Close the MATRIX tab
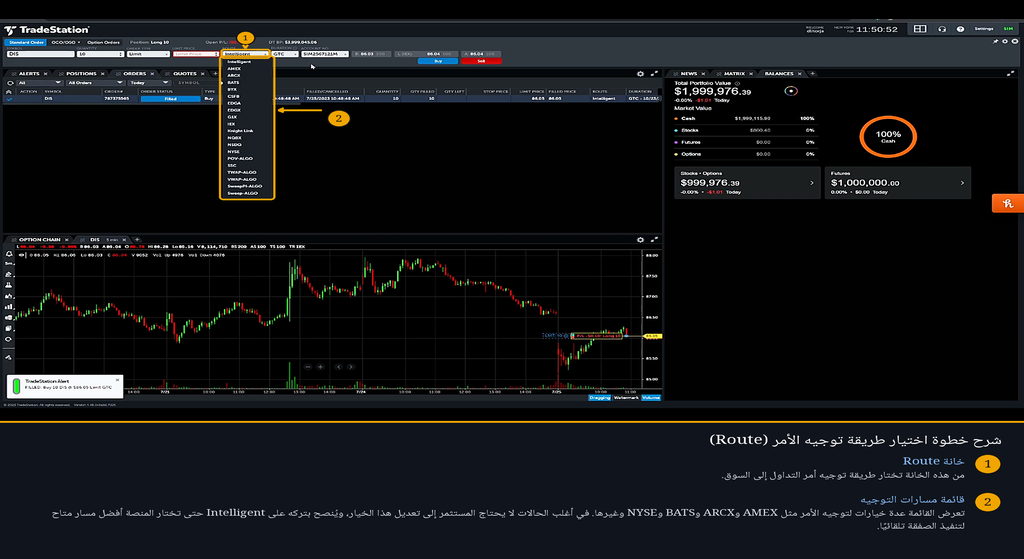 [x=751, y=74]
